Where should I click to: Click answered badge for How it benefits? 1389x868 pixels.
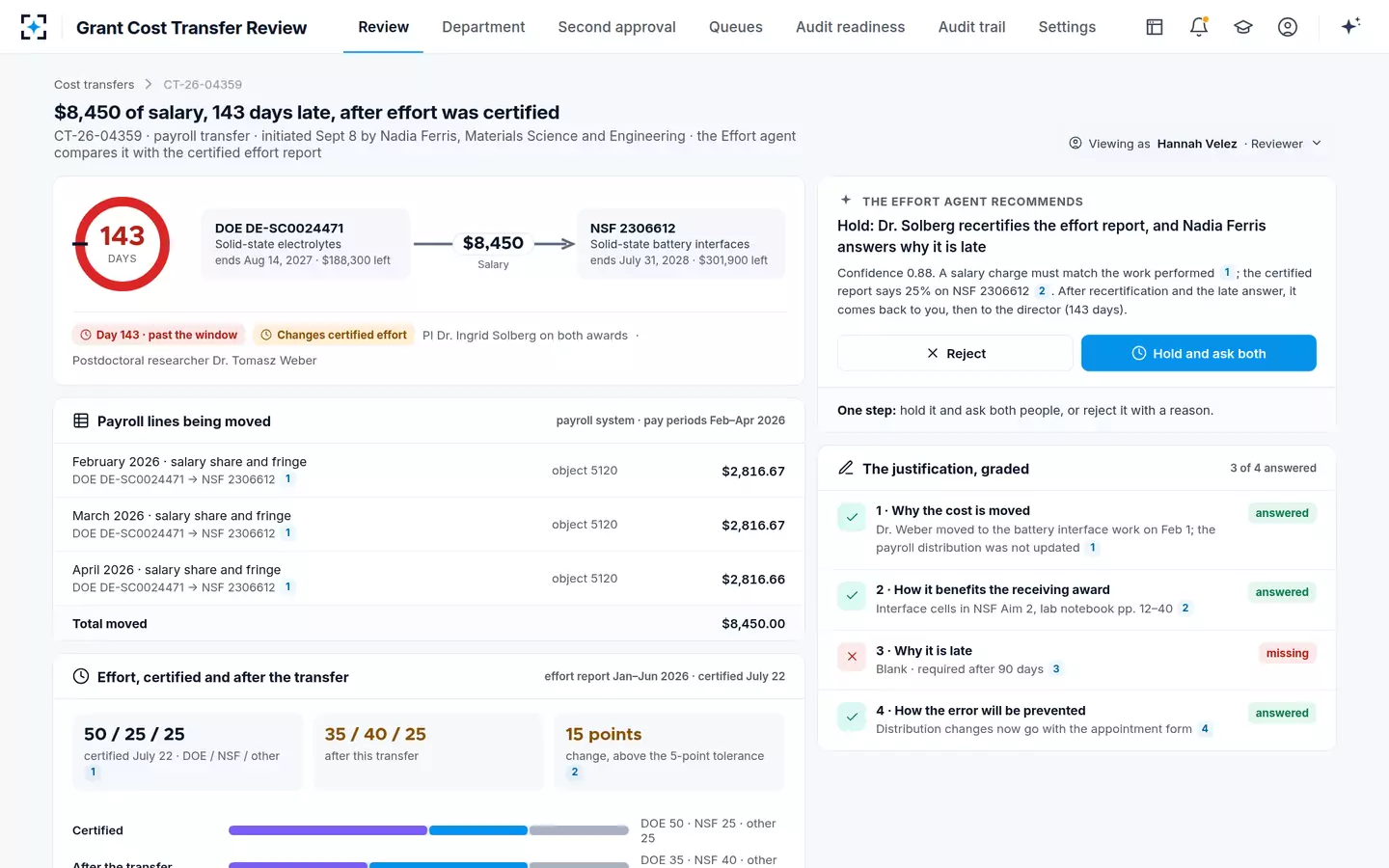point(1282,592)
